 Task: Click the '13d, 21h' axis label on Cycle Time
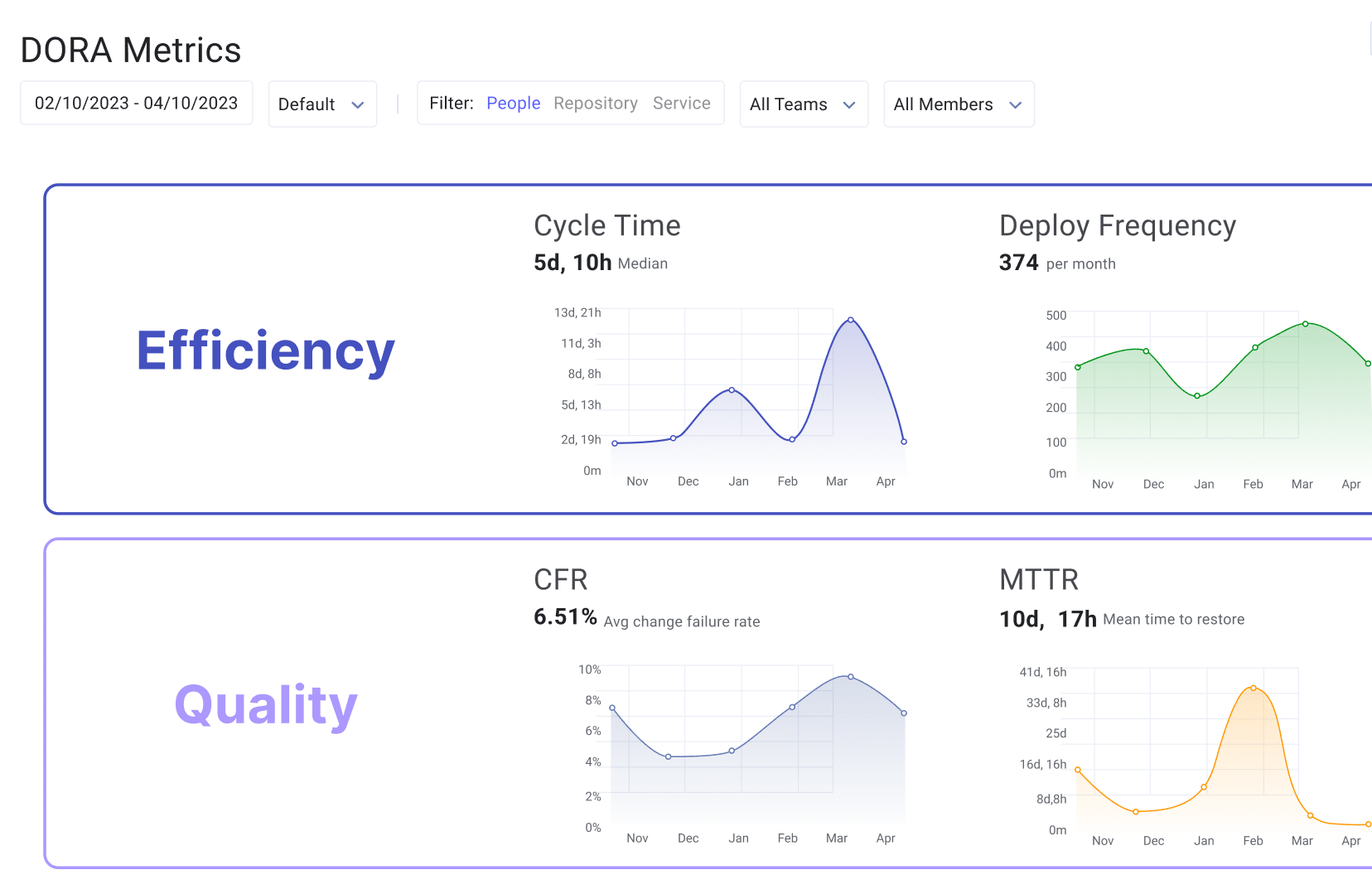pos(577,312)
